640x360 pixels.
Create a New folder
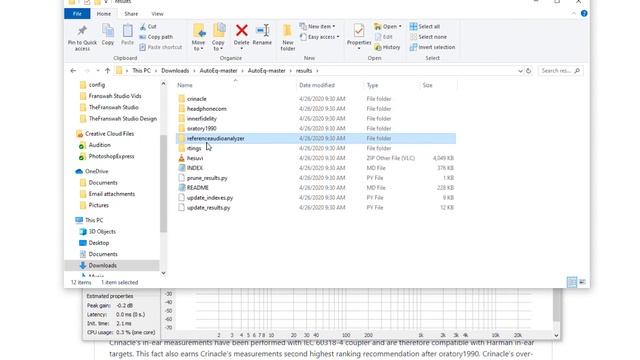coord(288,38)
